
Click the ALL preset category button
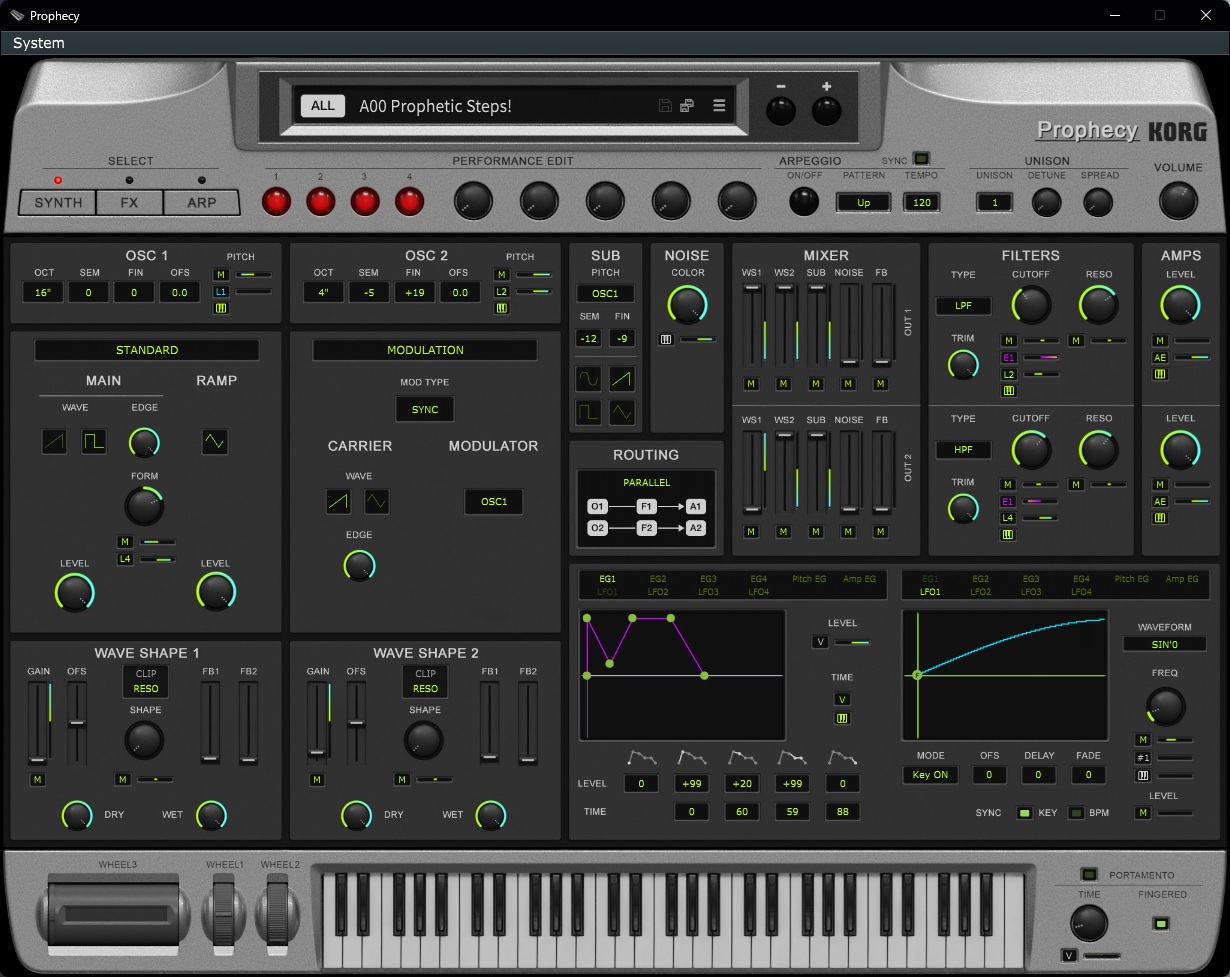(x=323, y=106)
